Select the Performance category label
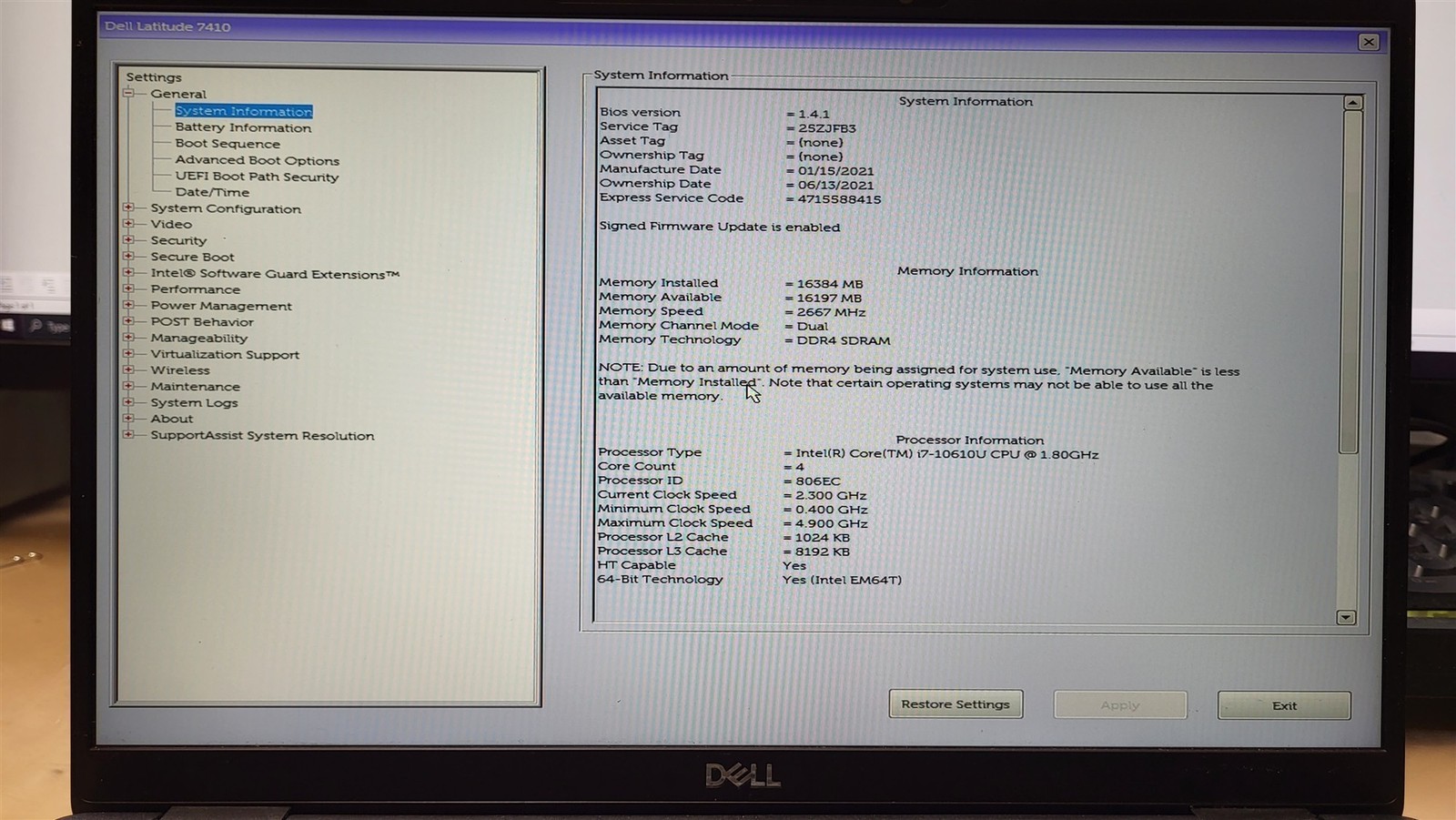The width and height of the screenshot is (1456, 820). point(196,289)
